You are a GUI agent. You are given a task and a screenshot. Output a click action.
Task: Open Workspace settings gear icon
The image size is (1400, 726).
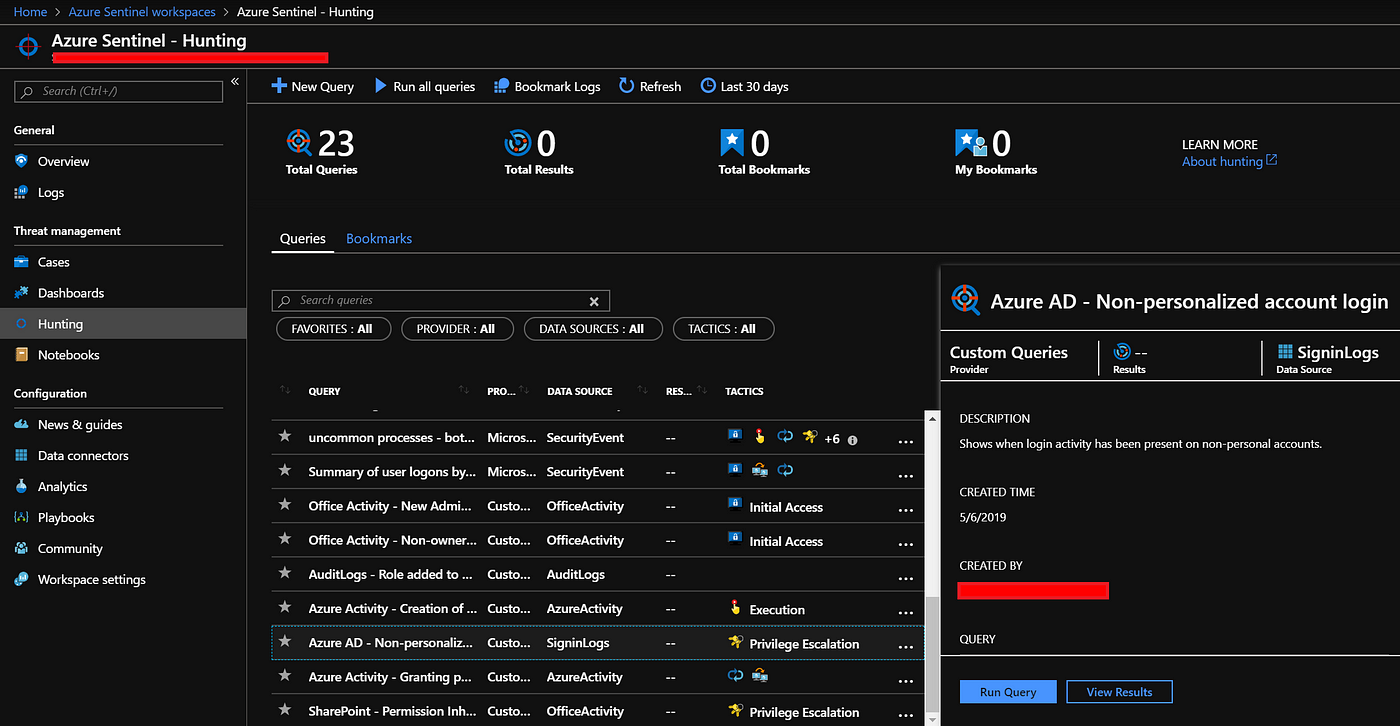21,579
